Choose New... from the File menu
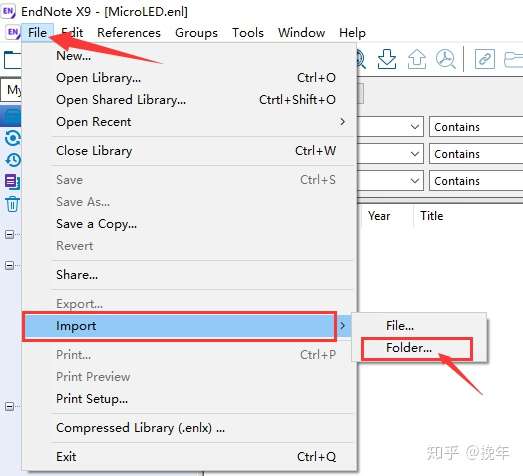This screenshot has height=476, width=523. tap(188, 56)
